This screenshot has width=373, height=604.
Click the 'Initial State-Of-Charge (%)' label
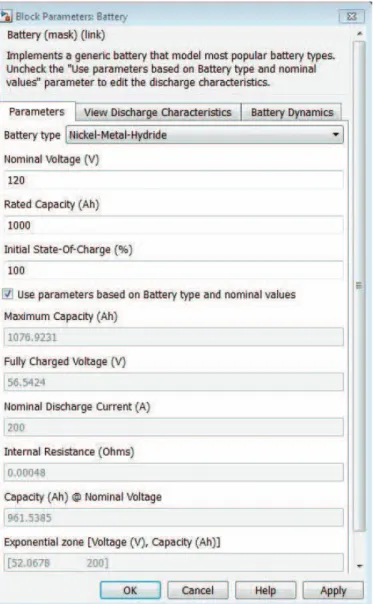pyautogui.click(x=68, y=249)
